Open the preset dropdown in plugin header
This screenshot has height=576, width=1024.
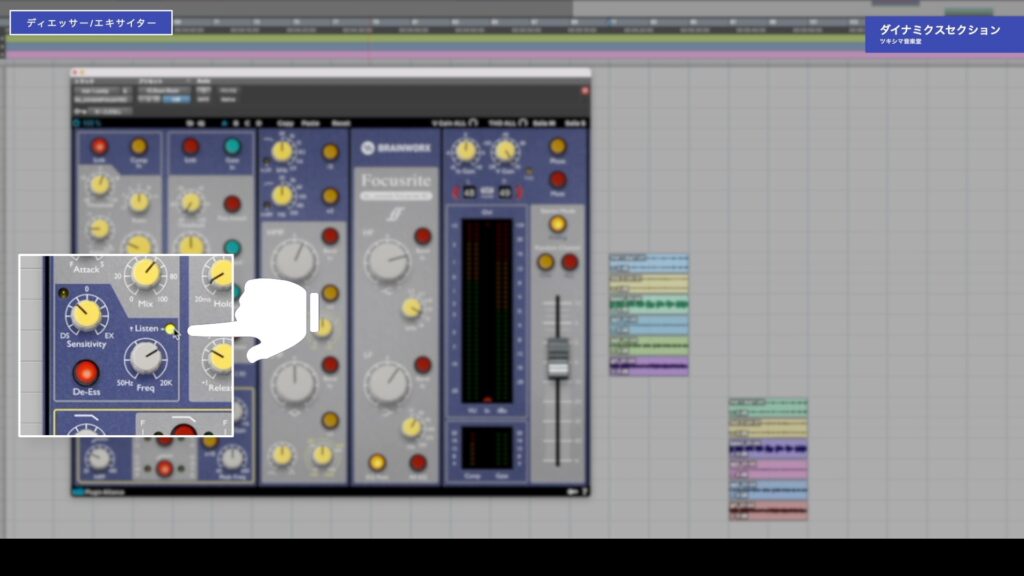(x=163, y=91)
